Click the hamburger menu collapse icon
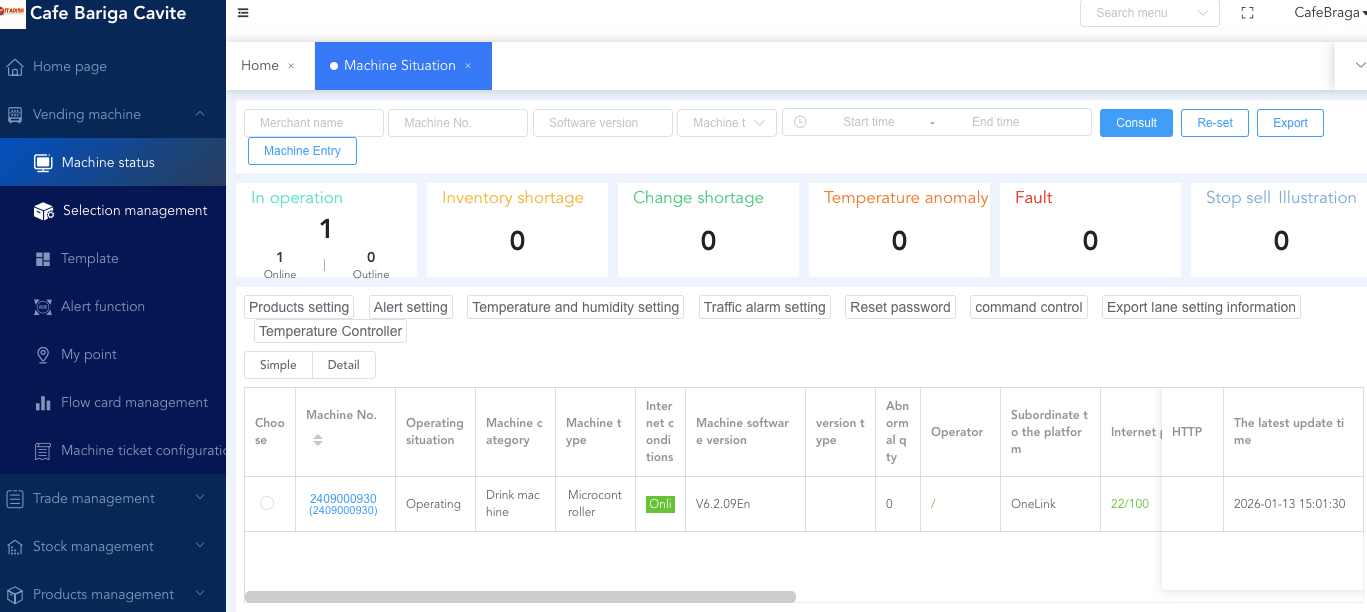Screen dimensions: 1367x612 click(x=243, y=13)
